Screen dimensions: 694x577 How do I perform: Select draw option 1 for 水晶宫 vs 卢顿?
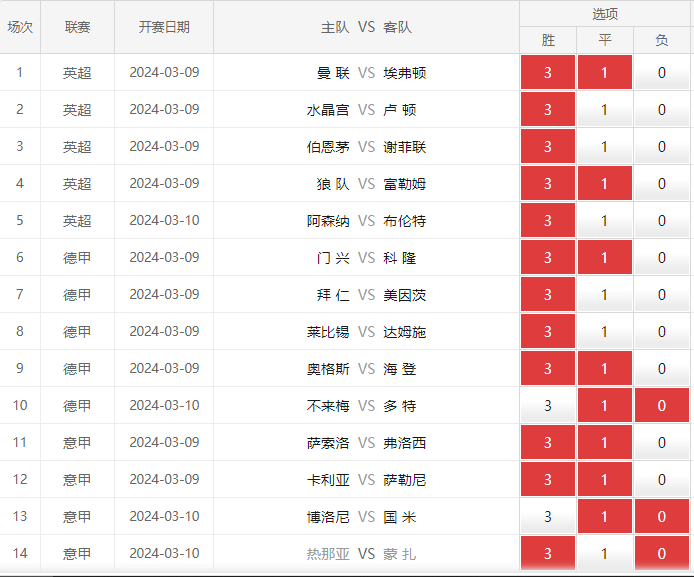(605, 109)
